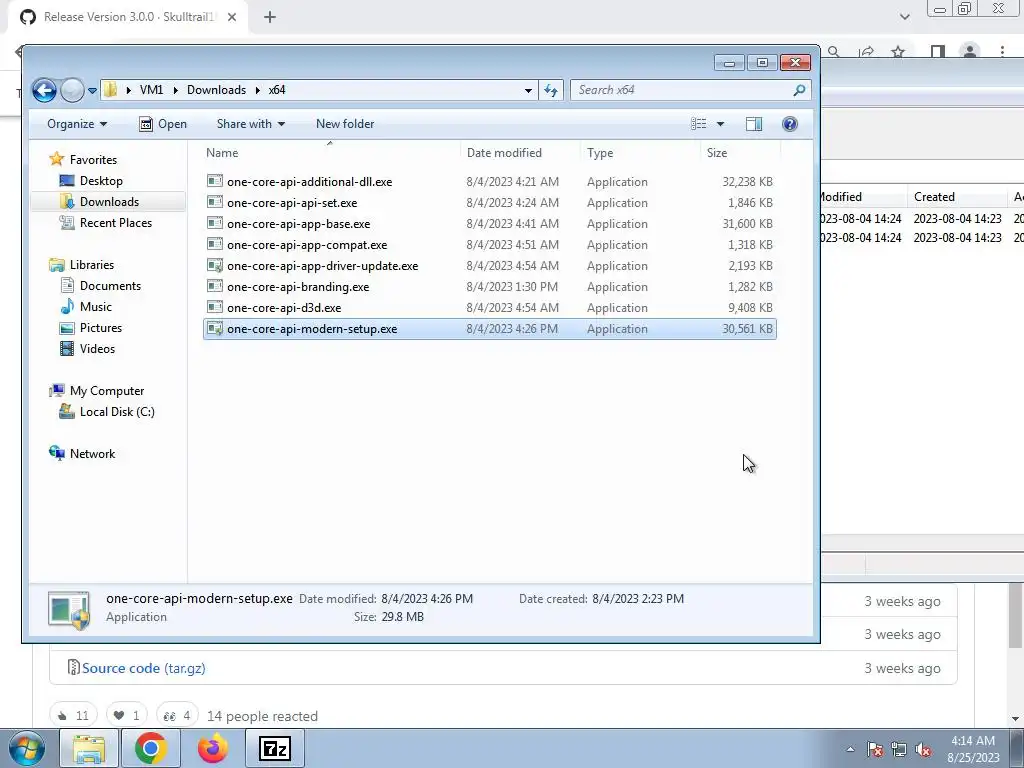Open the Documents library
The height and width of the screenshot is (768, 1024).
tap(101, 285)
